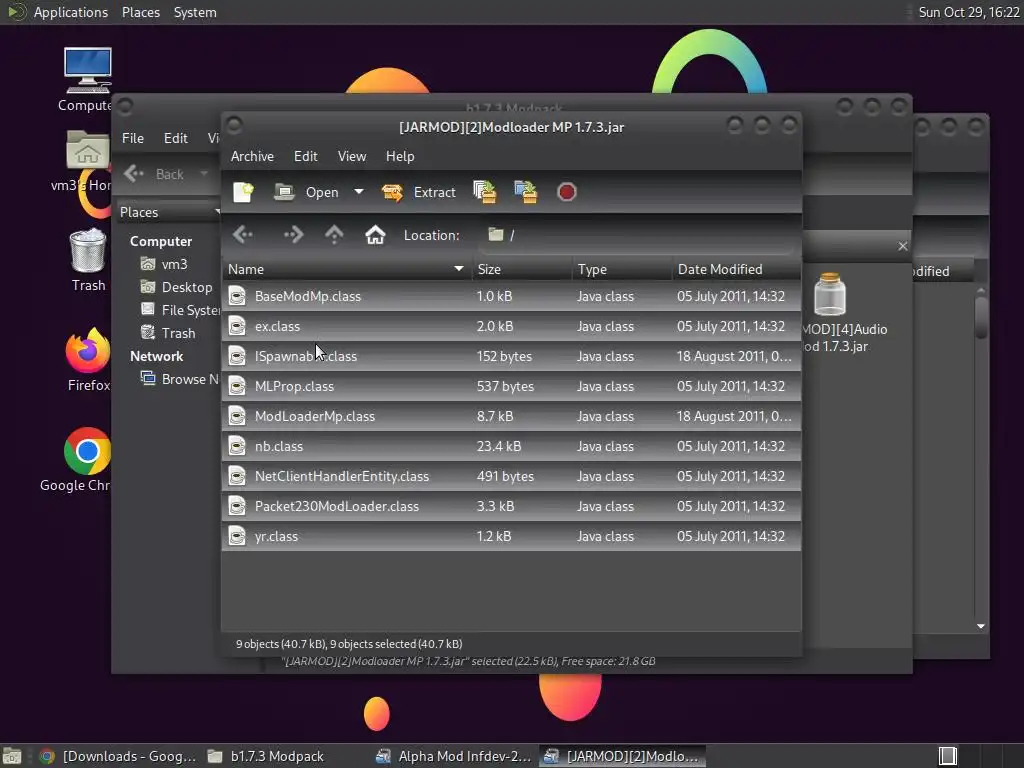This screenshot has width=1024, height=768.
Task: Create a new archive with the New icon
Action: coord(243,192)
